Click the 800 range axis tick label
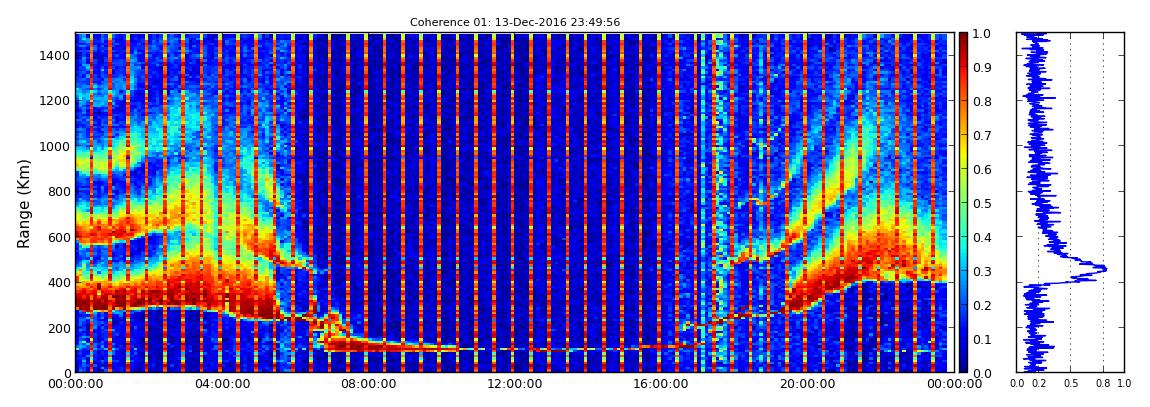The width and height of the screenshot is (1150, 407). coord(59,191)
